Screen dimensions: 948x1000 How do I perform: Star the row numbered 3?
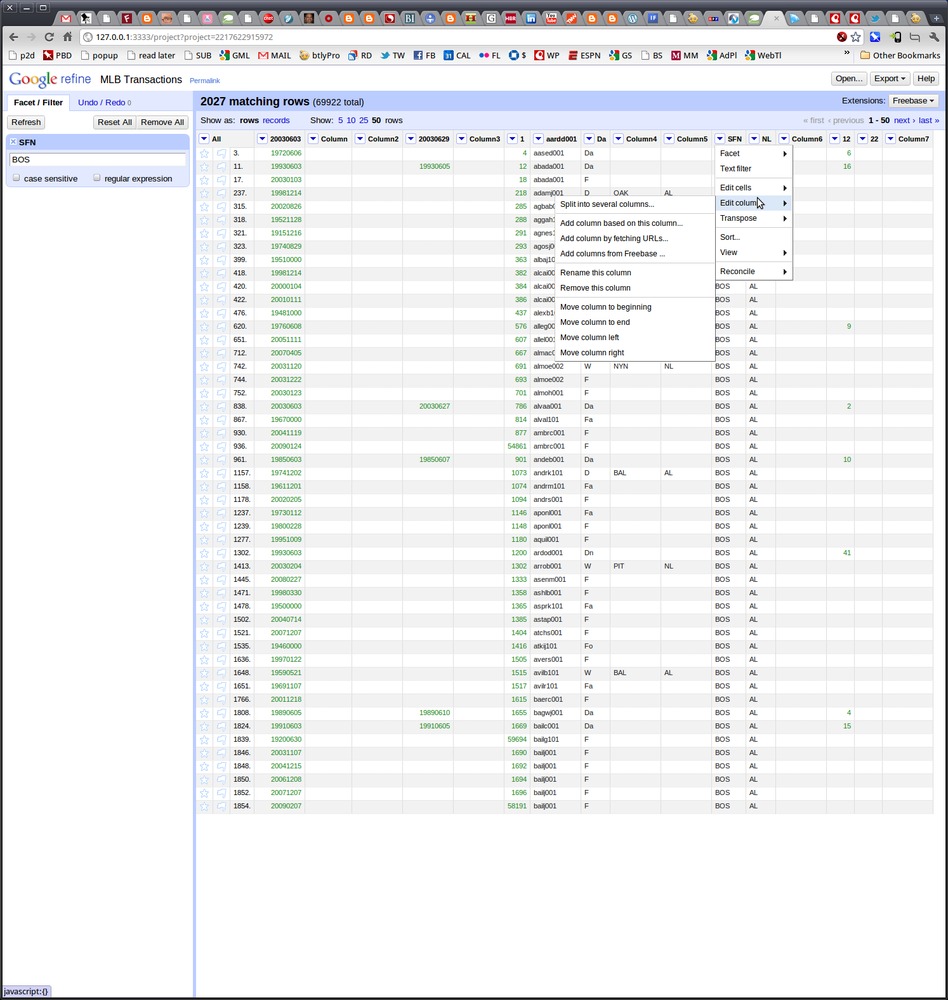point(204,153)
